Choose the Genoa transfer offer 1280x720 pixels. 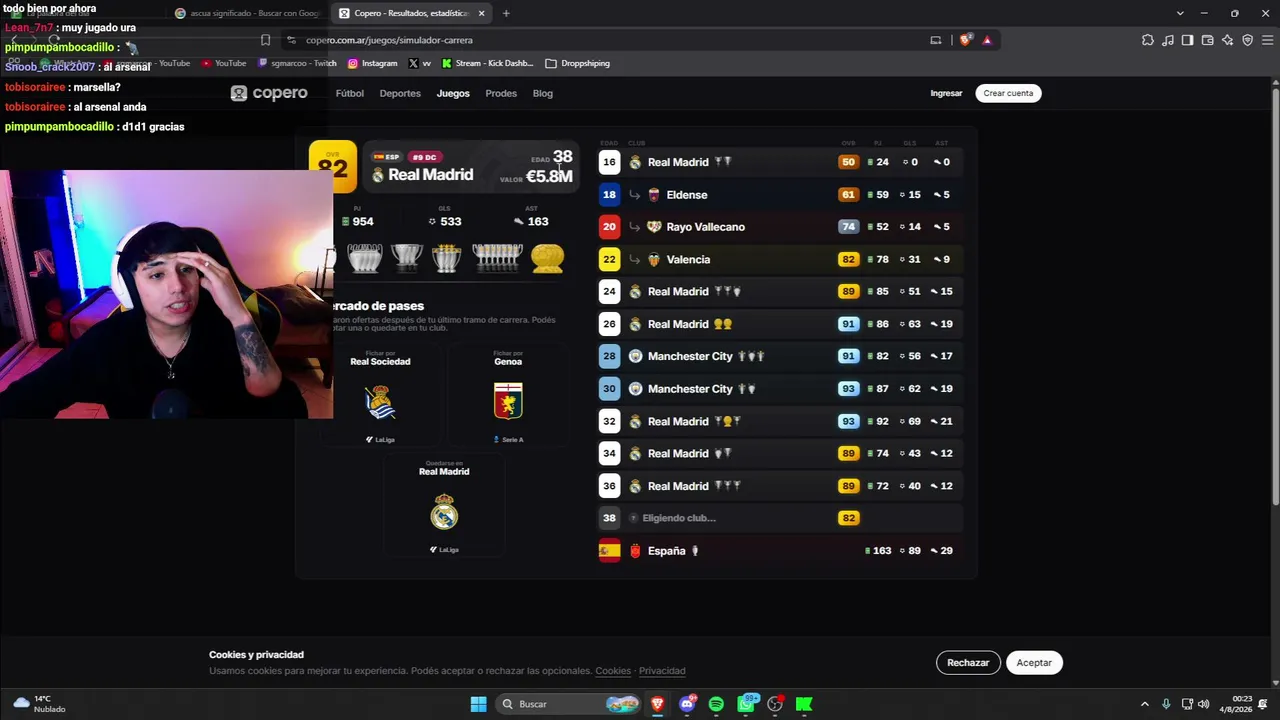tap(508, 396)
